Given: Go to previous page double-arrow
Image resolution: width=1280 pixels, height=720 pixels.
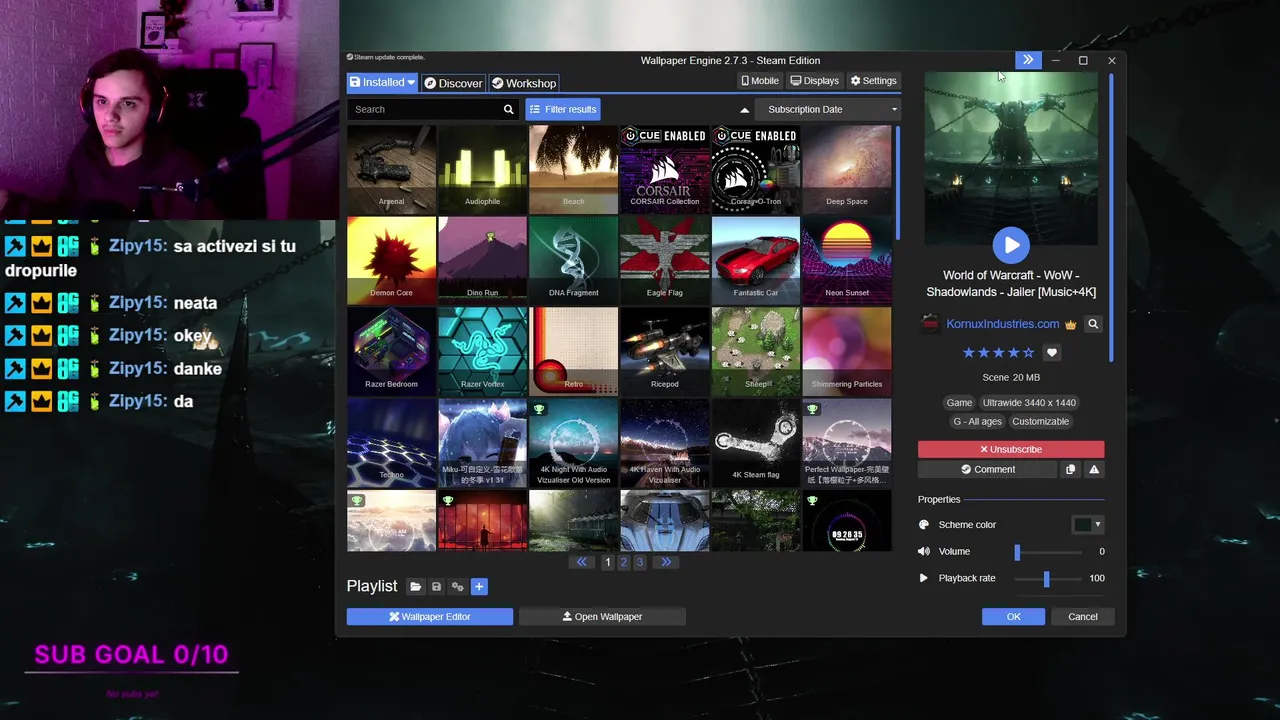Looking at the screenshot, I should click(582, 562).
